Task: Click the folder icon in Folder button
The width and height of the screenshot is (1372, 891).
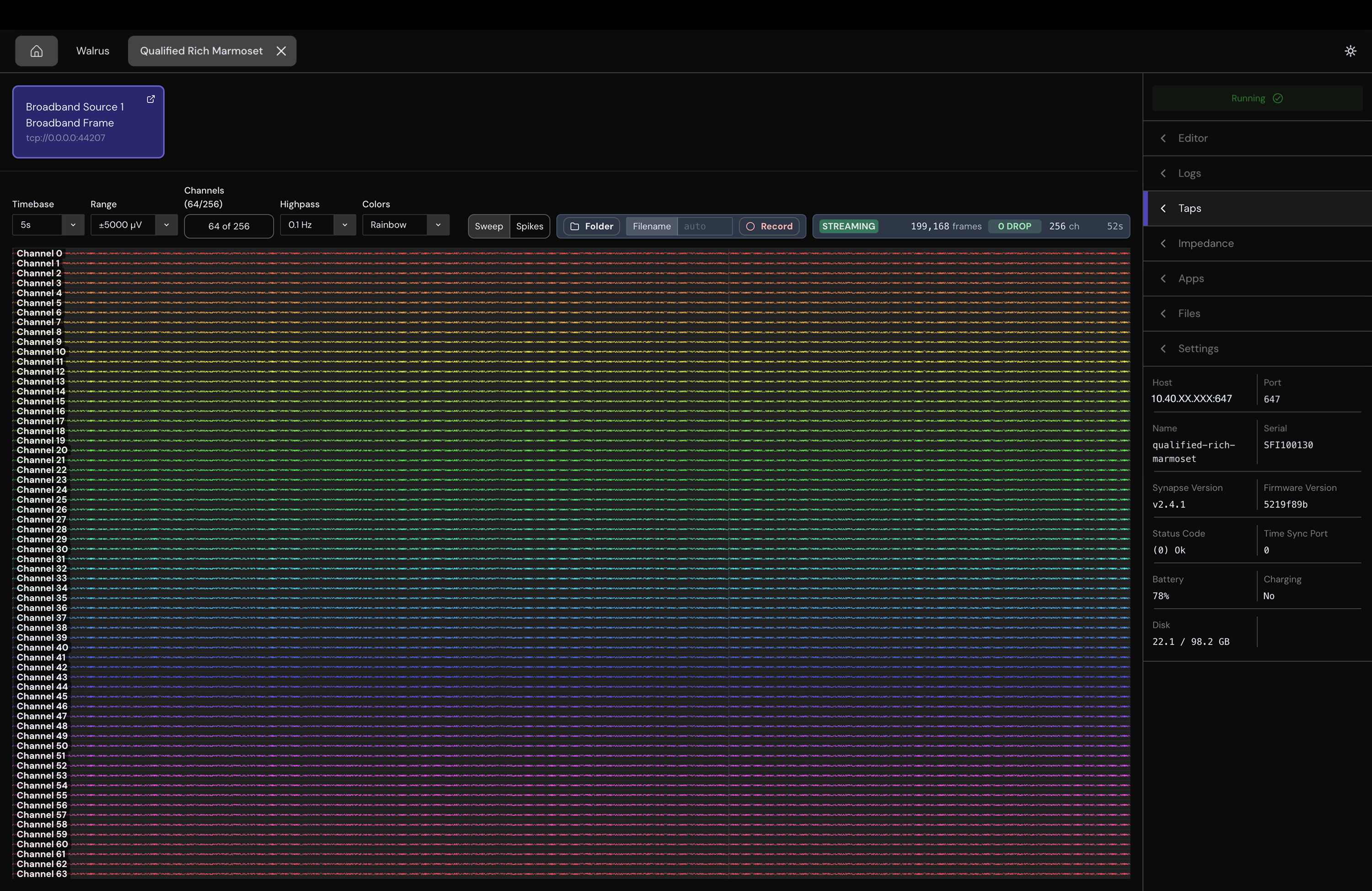Action: click(x=575, y=226)
